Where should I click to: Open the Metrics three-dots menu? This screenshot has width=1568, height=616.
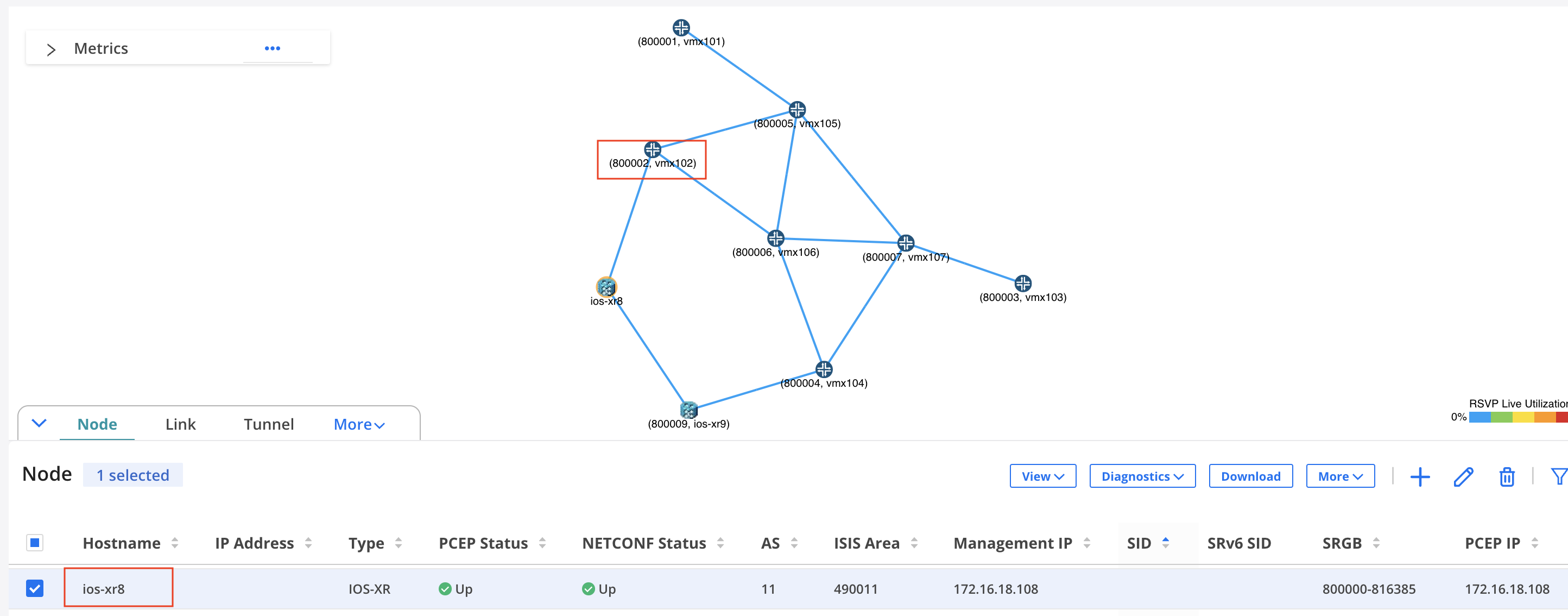(x=272, y=48)
